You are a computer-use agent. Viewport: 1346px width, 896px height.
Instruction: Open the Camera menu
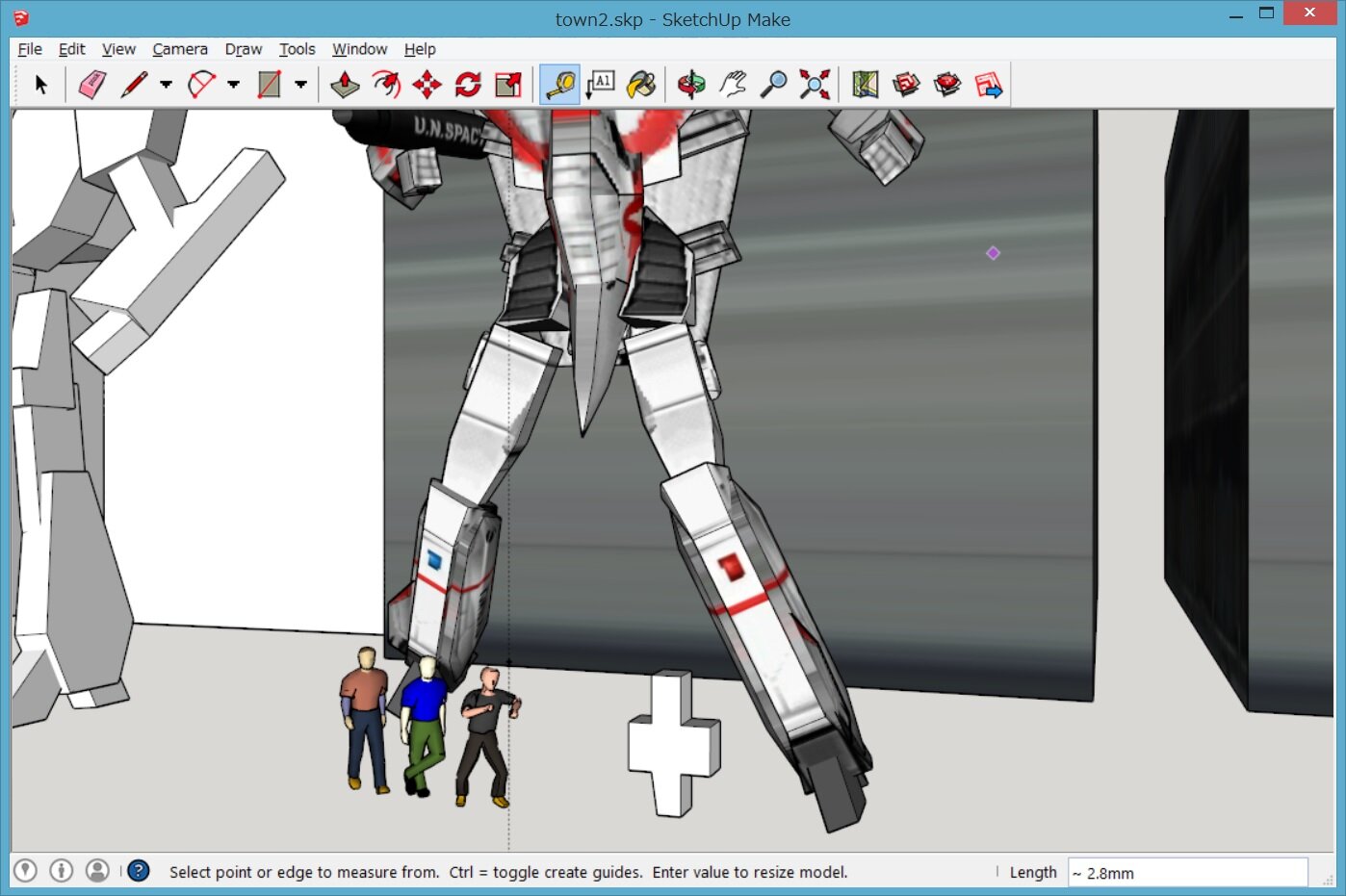point(180,49)
